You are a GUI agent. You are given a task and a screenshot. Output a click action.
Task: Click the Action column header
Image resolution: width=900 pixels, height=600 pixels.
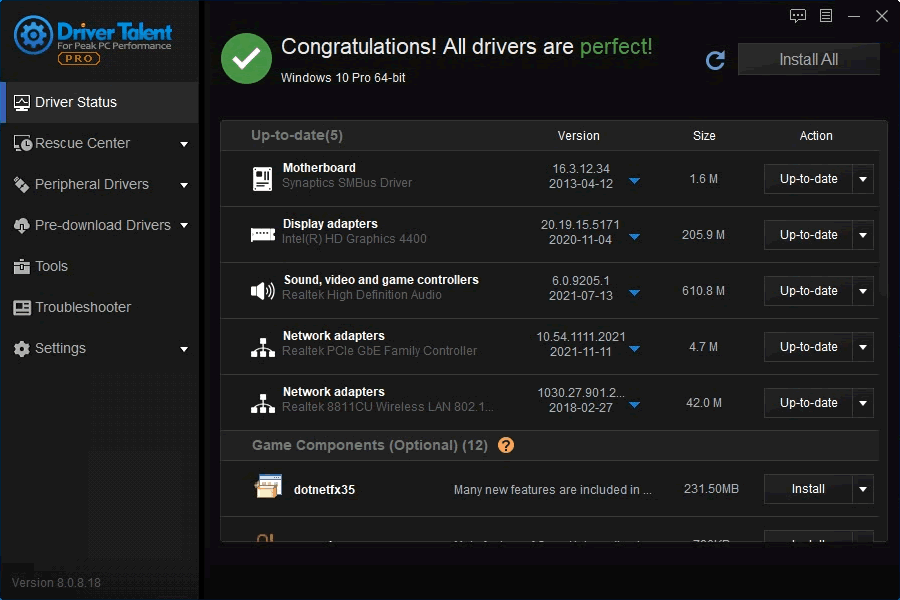coord(816,136)
